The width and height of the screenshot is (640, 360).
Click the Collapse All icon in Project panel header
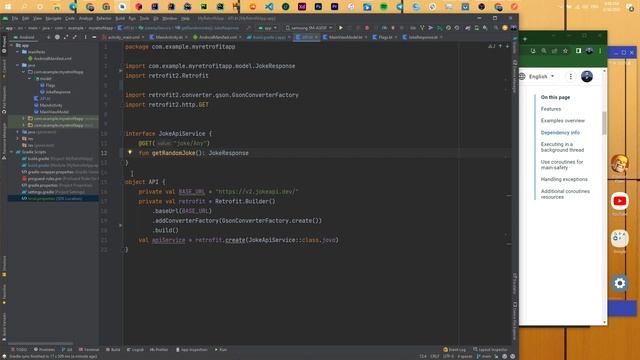pyautogui.click(x=75, y=37)
